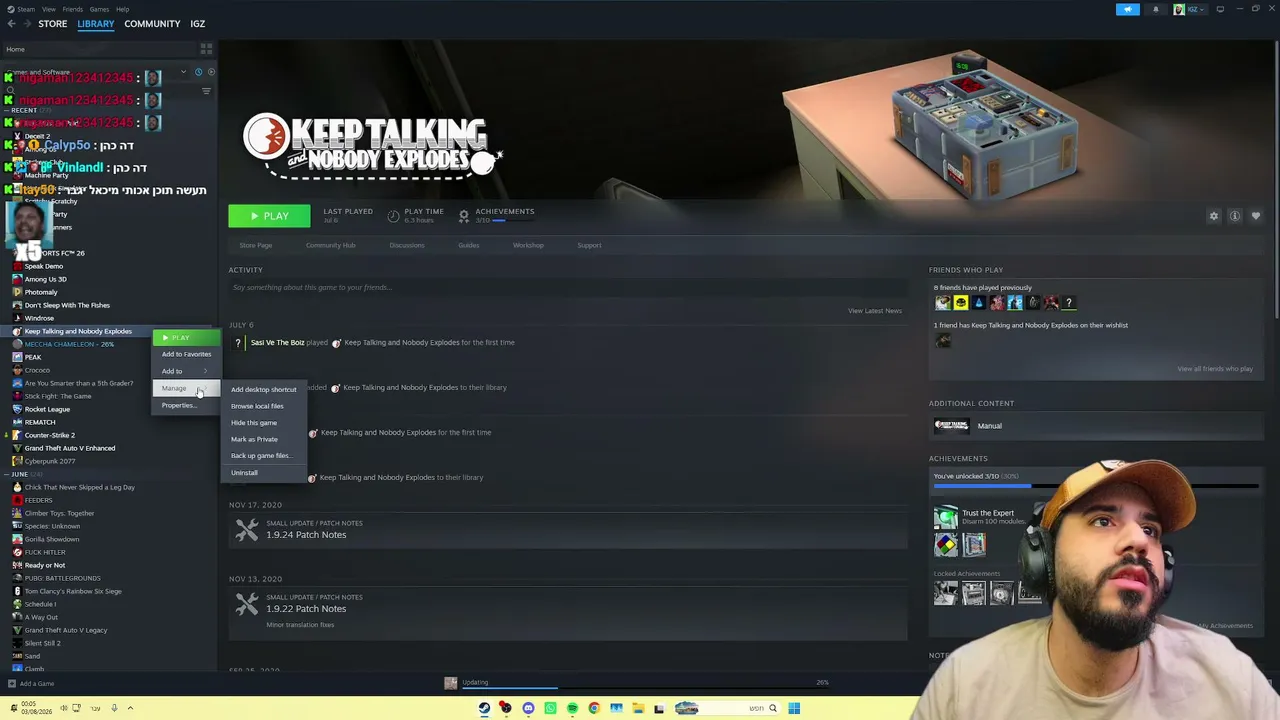Open the Steam announcements megaphone icon
1280x720 pixels.
click(x=1127, y=9)
